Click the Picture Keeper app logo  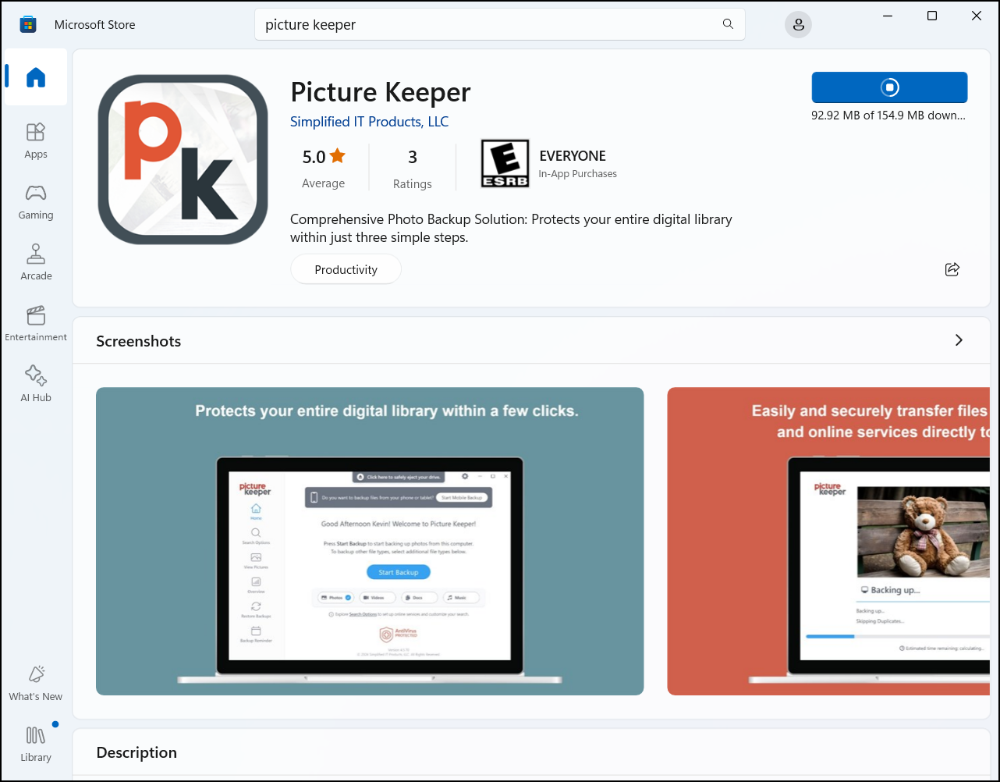click(183, 159)
